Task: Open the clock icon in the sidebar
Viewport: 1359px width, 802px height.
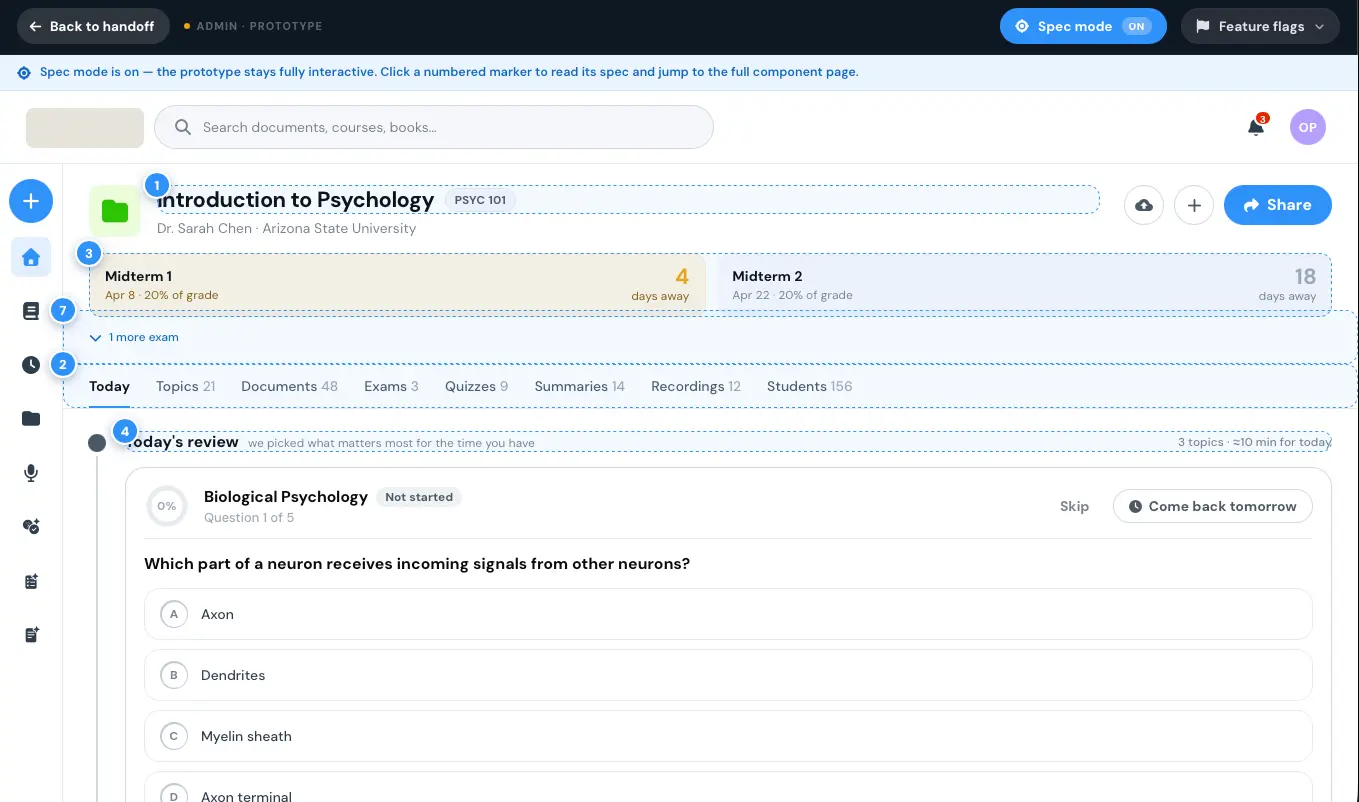Action: pos(31,365)
